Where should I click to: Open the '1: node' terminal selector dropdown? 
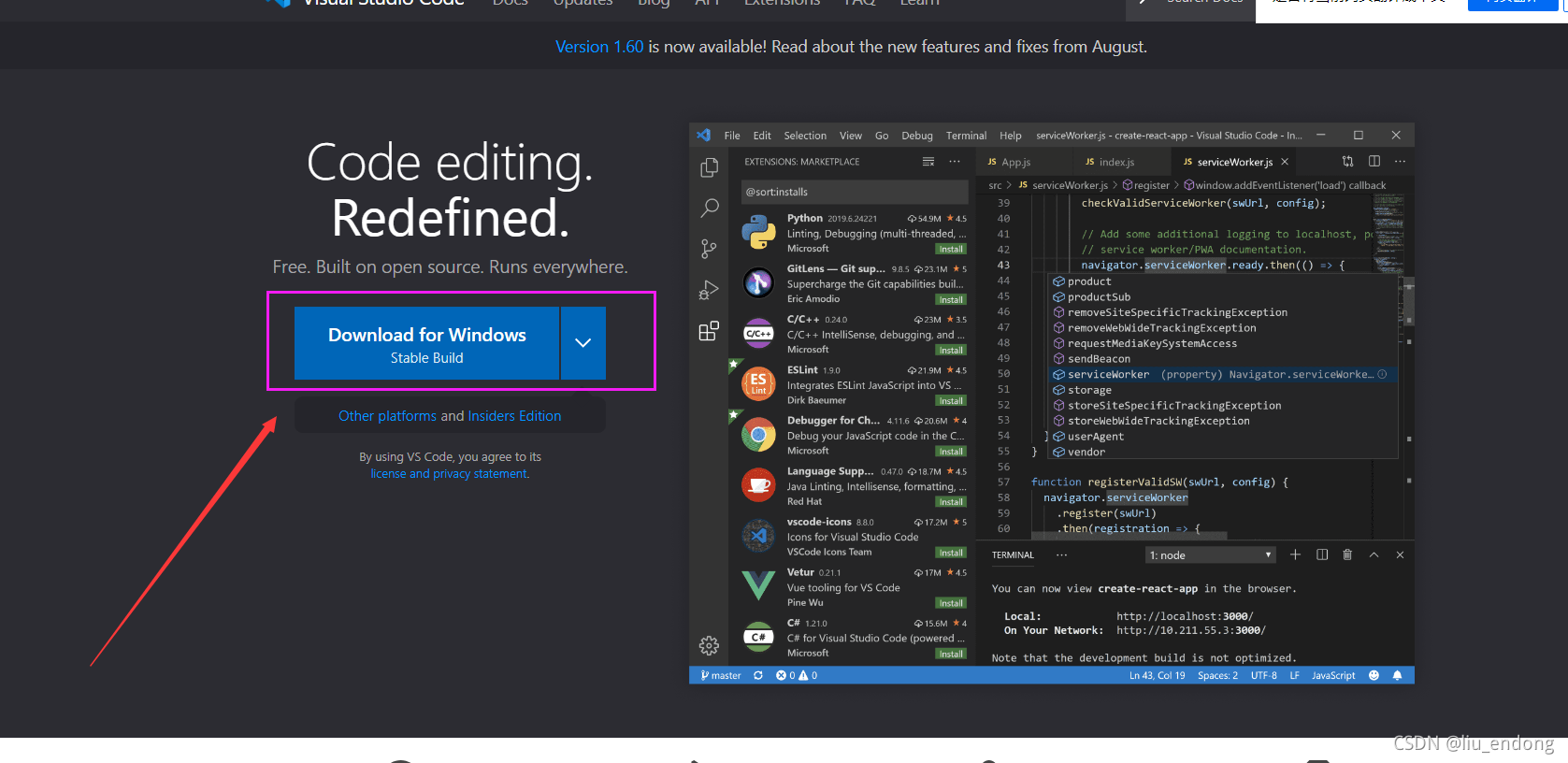pos(1211,554)
